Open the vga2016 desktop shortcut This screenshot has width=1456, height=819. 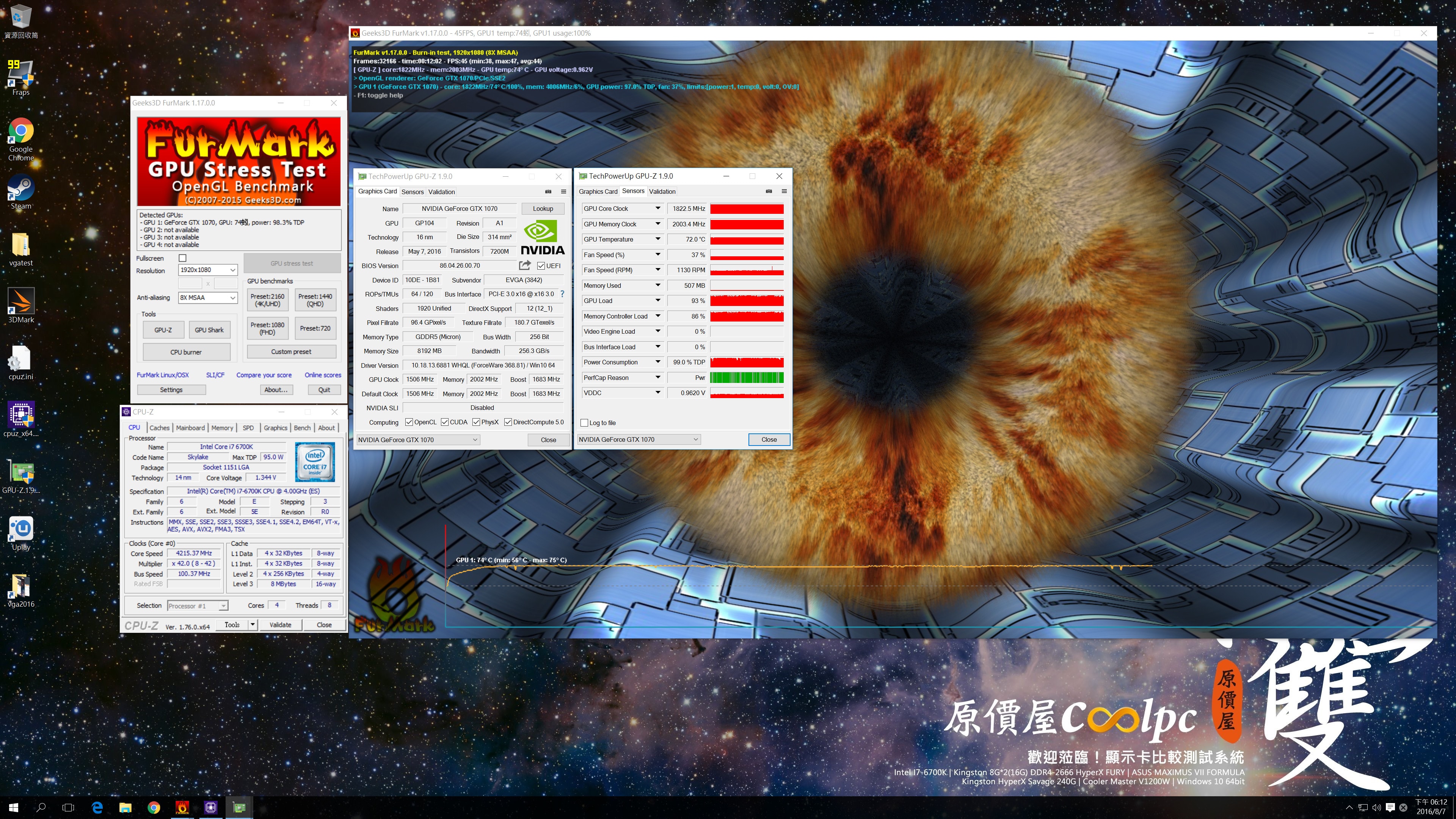click(21, 590)
